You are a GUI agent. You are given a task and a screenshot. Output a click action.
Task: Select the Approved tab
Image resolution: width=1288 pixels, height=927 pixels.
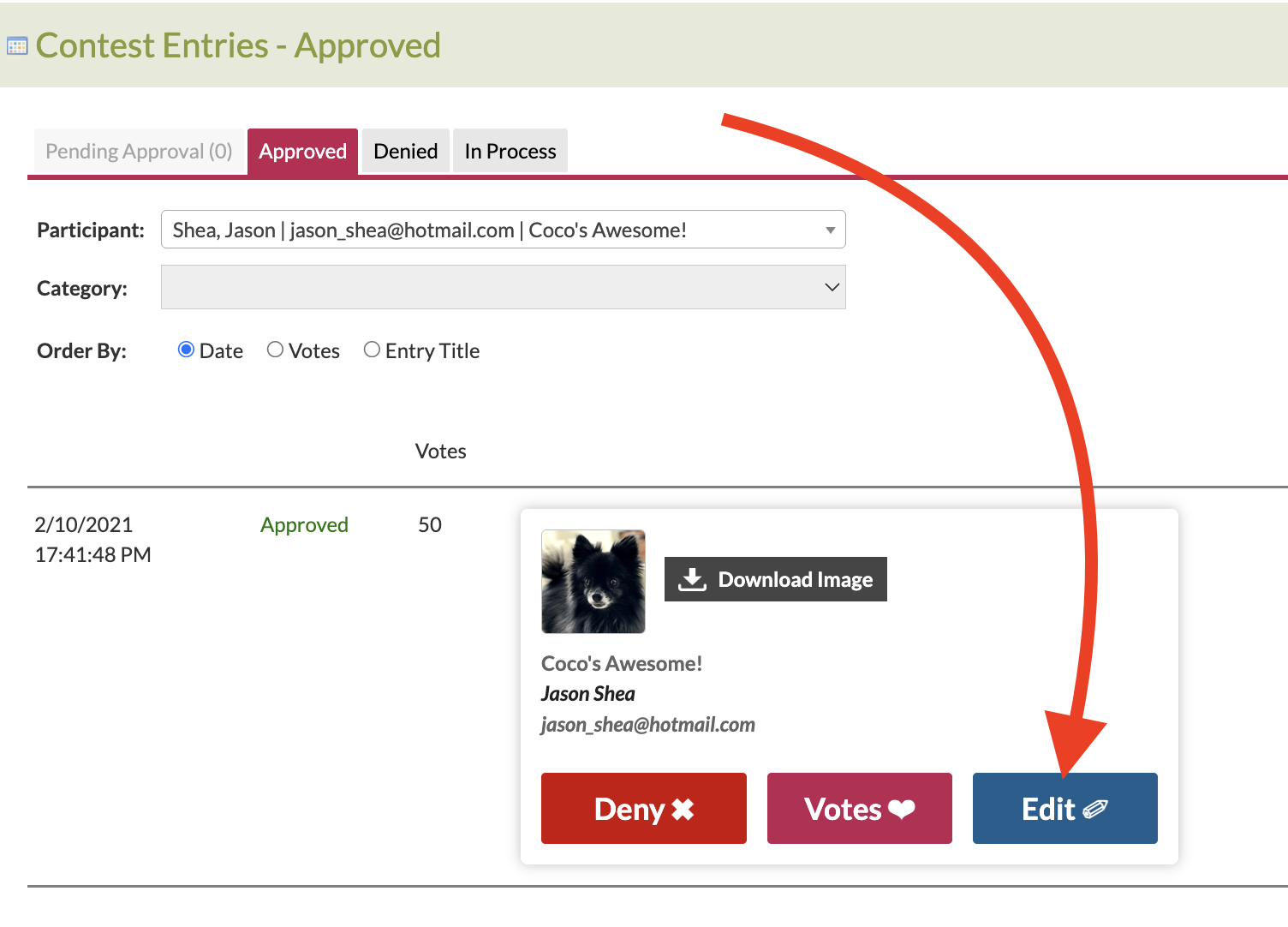pos(303,152)
